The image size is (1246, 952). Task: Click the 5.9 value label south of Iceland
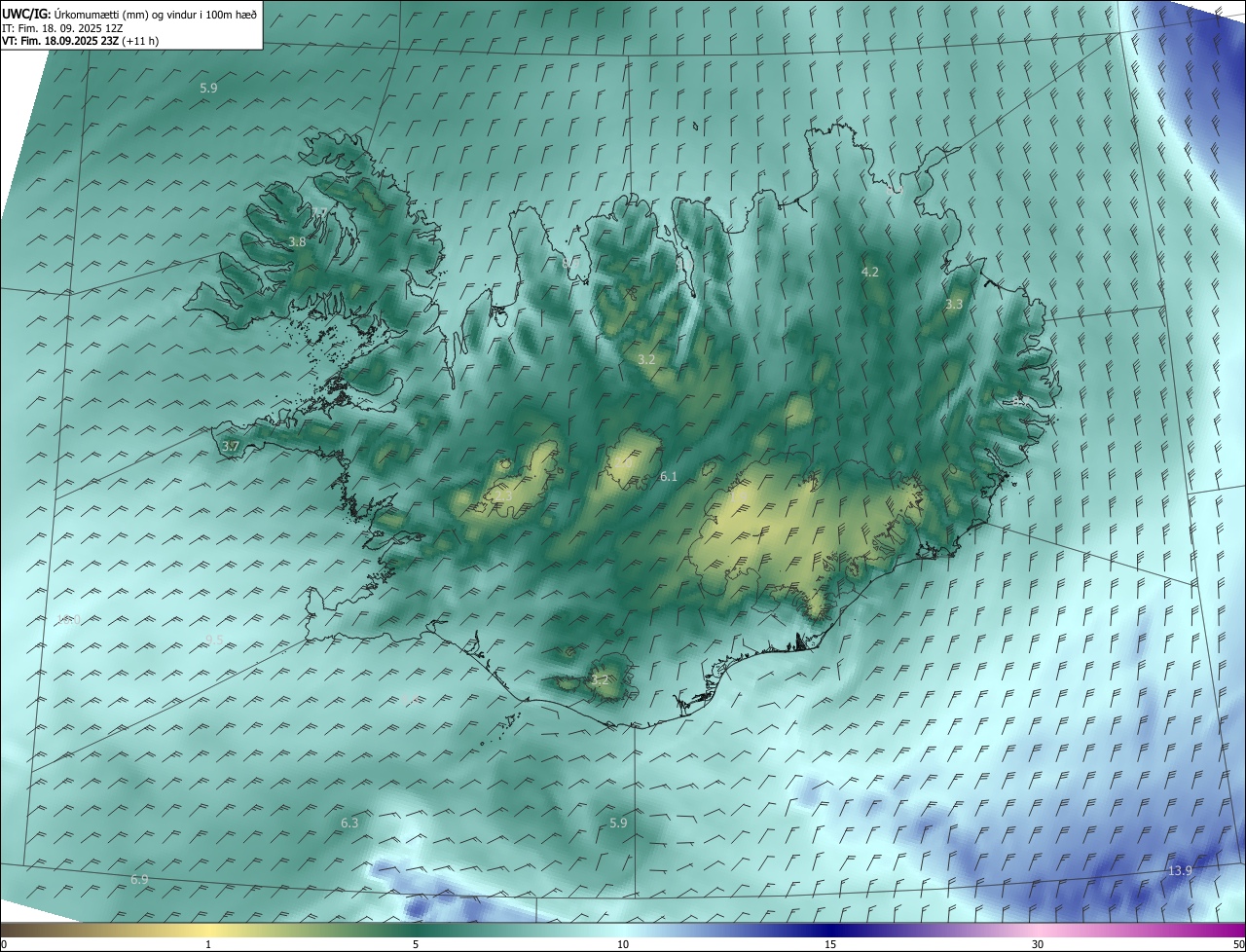click(618, 824)
